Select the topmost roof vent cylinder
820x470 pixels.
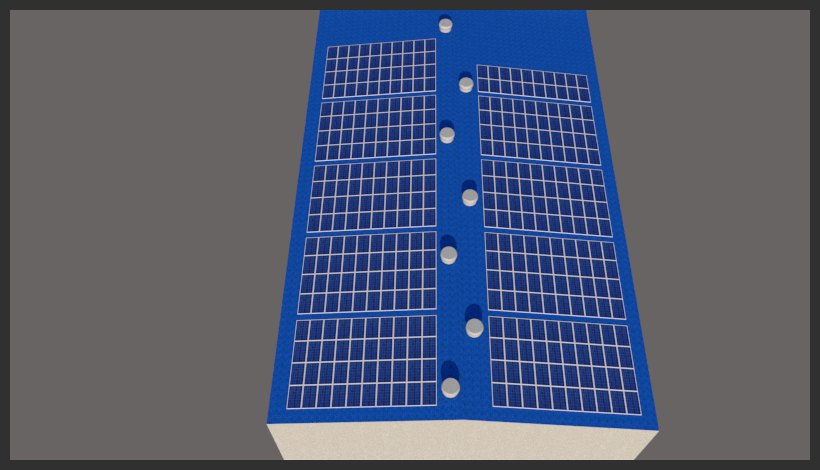click(445, 25)
